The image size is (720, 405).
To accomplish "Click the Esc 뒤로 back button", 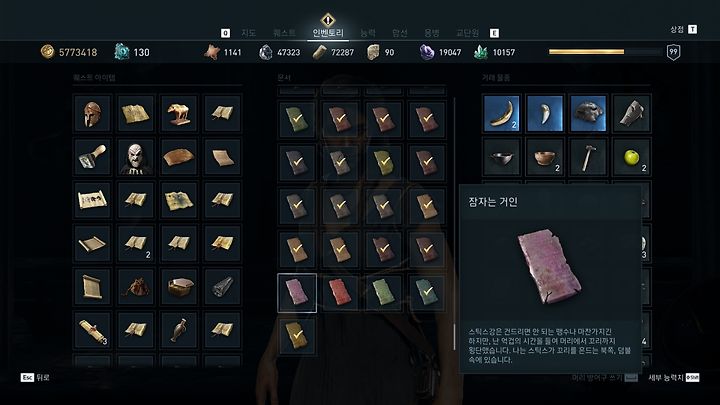I will coord(35,377).
